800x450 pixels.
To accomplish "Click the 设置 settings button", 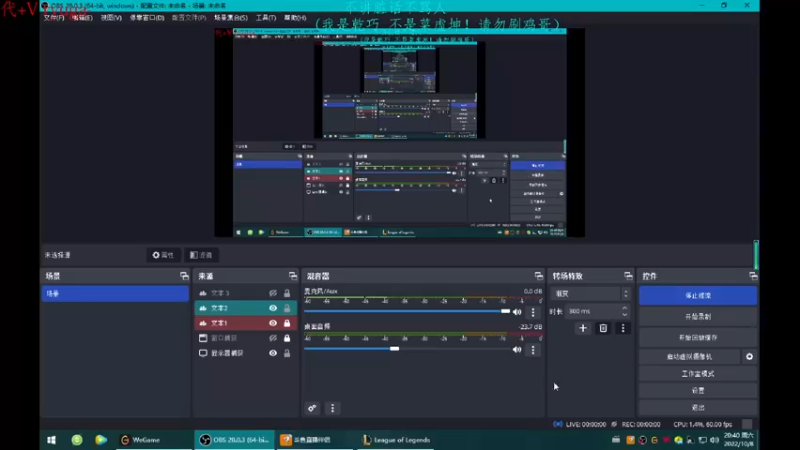I will click(698, 391).
